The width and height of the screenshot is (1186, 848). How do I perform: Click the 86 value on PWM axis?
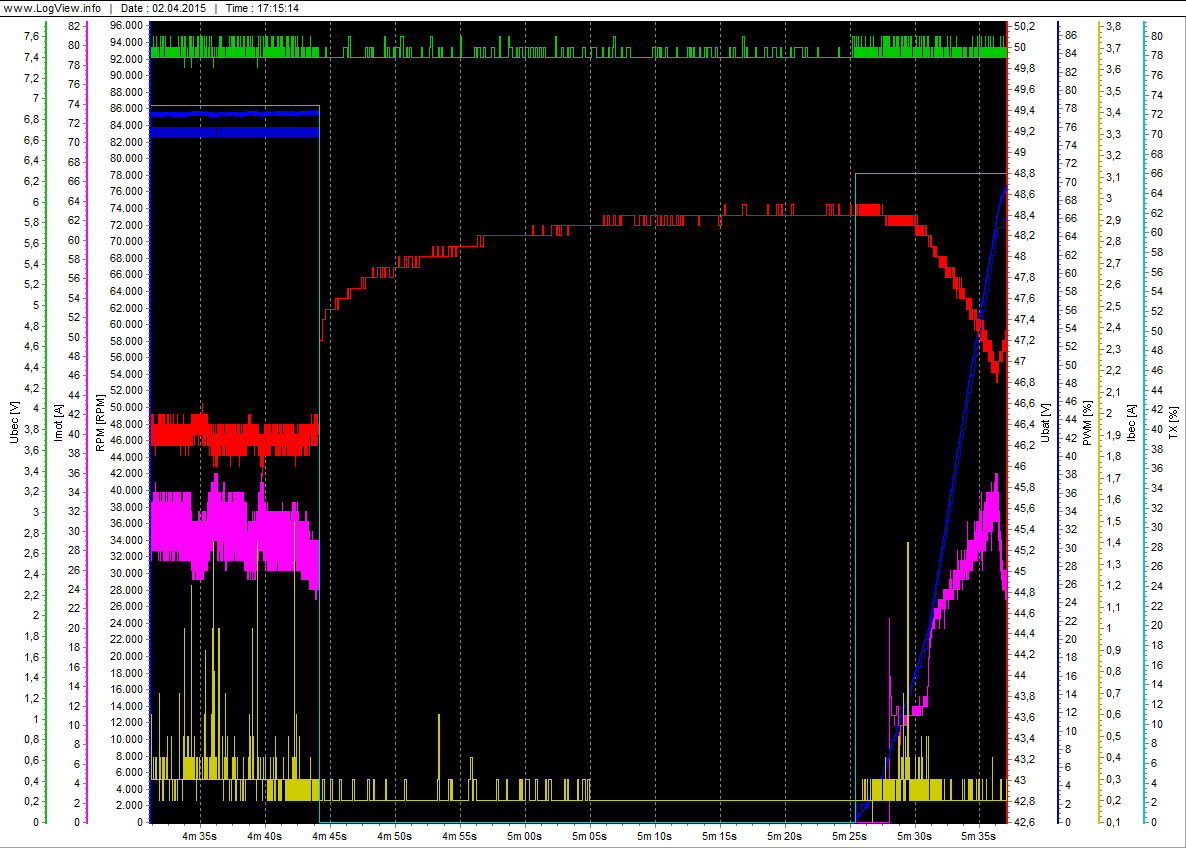pyautogui.click(x=1071, y=35)
